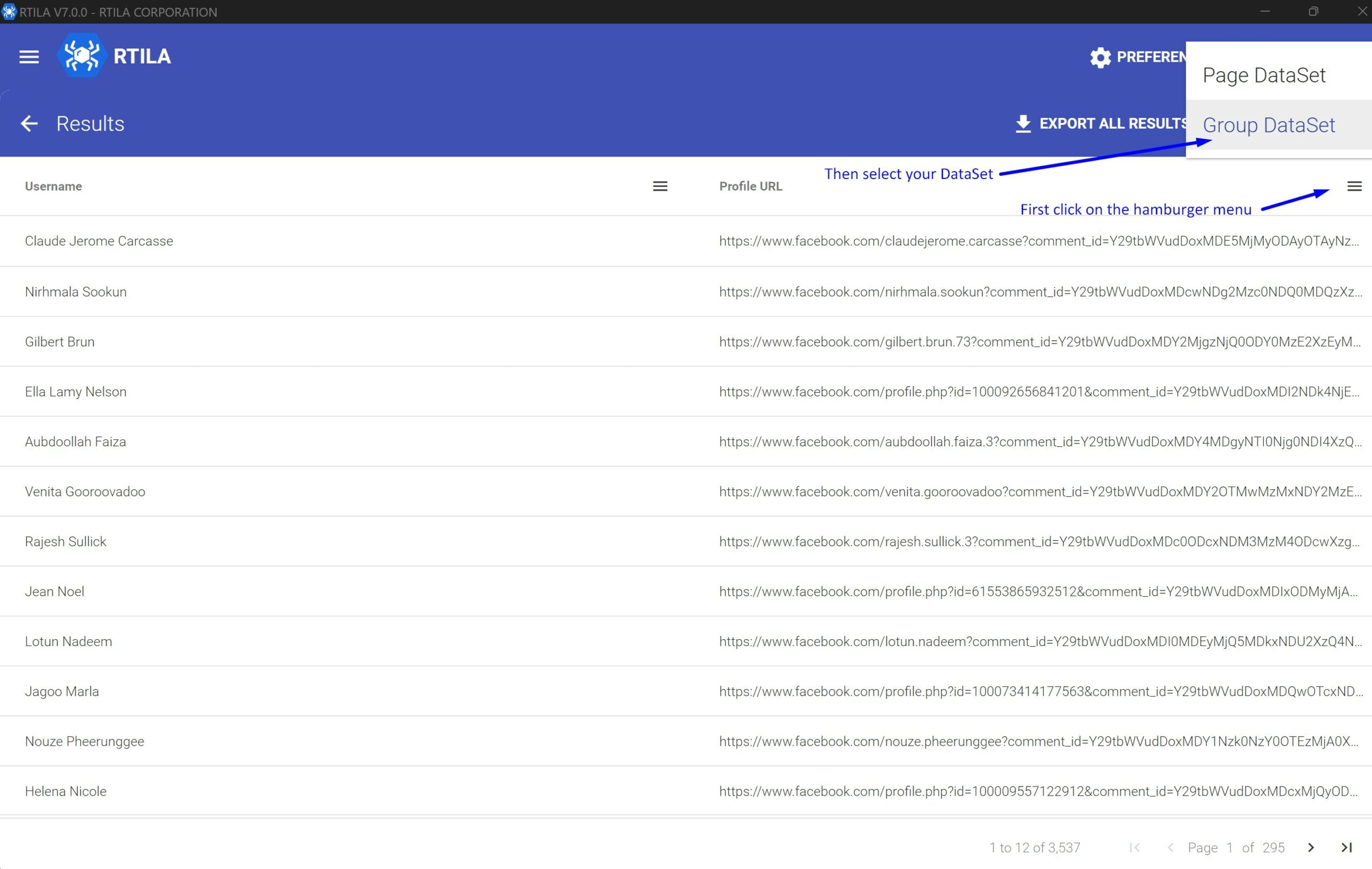Click the '1 to 12 of 3,537' row count
Screen dimensions: 1372x869
pyautogui.click(x=1035, y=848)
